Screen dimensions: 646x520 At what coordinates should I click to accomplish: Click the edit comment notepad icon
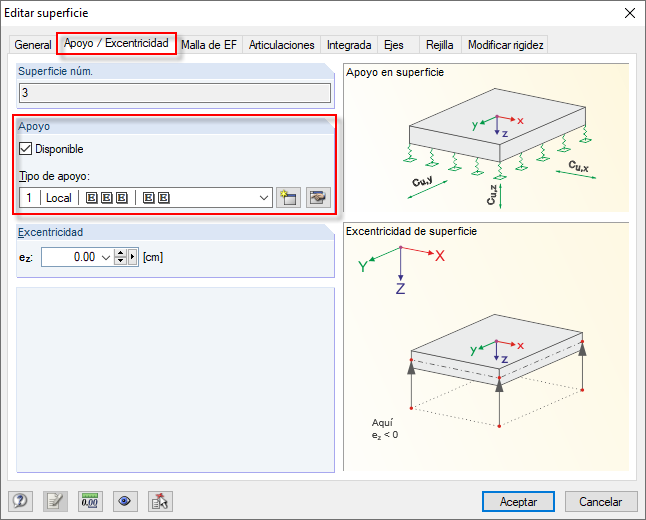point(55,501)
